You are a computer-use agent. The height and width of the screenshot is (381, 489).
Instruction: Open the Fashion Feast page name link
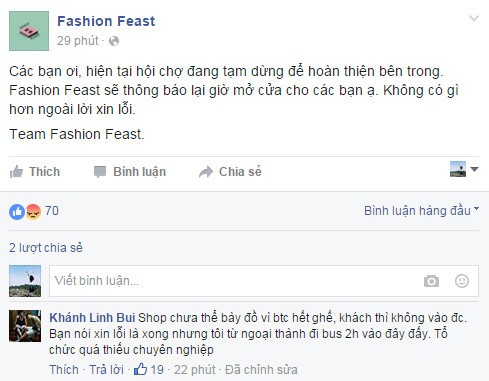tap(106, 21)
